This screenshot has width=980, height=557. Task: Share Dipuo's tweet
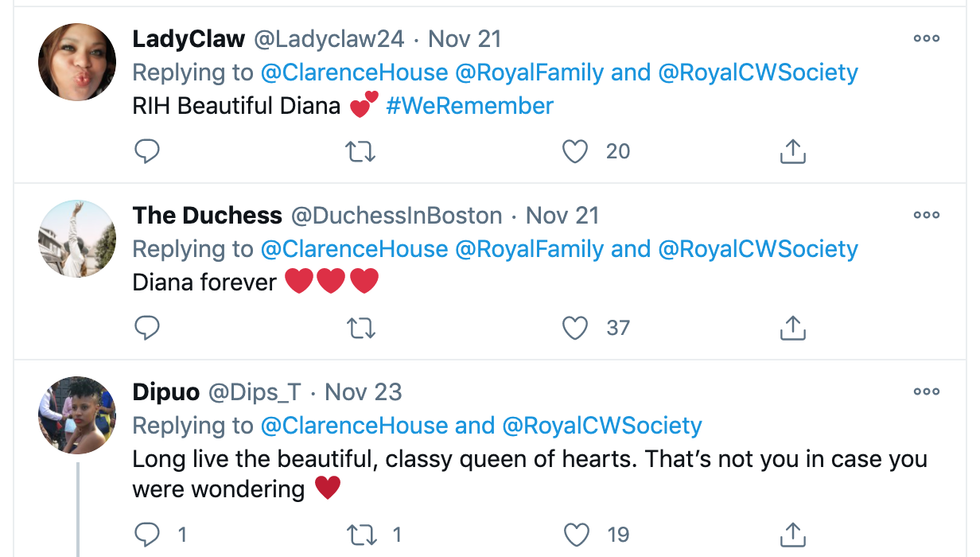792,535
